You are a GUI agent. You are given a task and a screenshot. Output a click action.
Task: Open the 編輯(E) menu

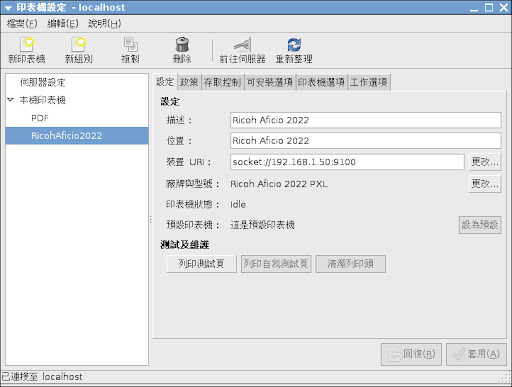coord(63,24)
